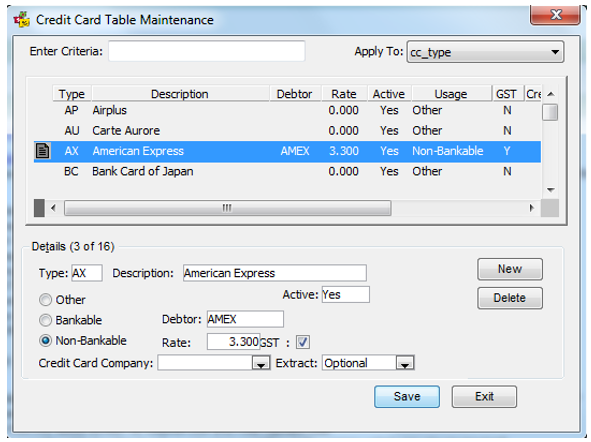Click the New button

click(x=510, y=269)
